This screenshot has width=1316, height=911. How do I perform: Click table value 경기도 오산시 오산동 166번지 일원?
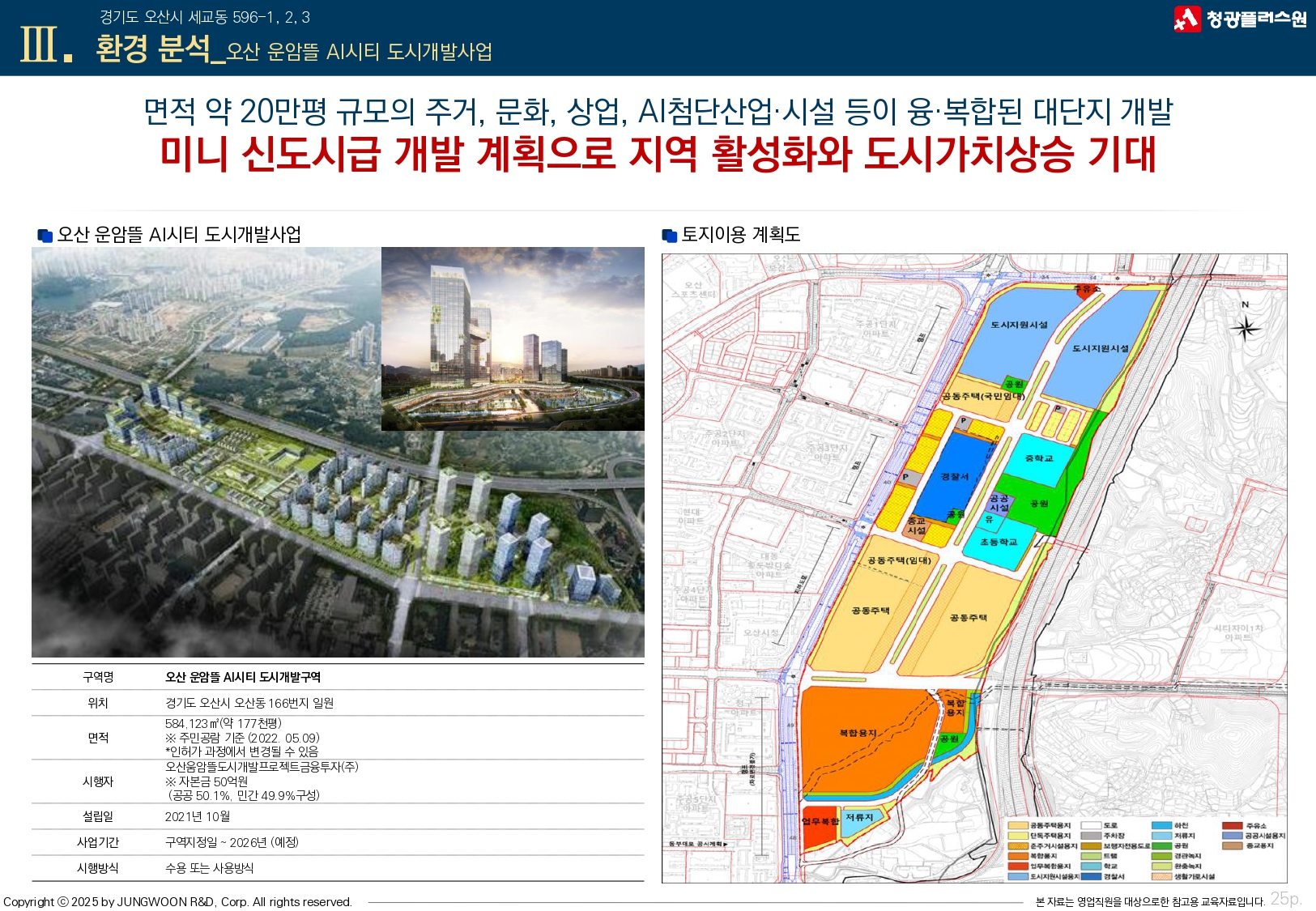(249, 703)
